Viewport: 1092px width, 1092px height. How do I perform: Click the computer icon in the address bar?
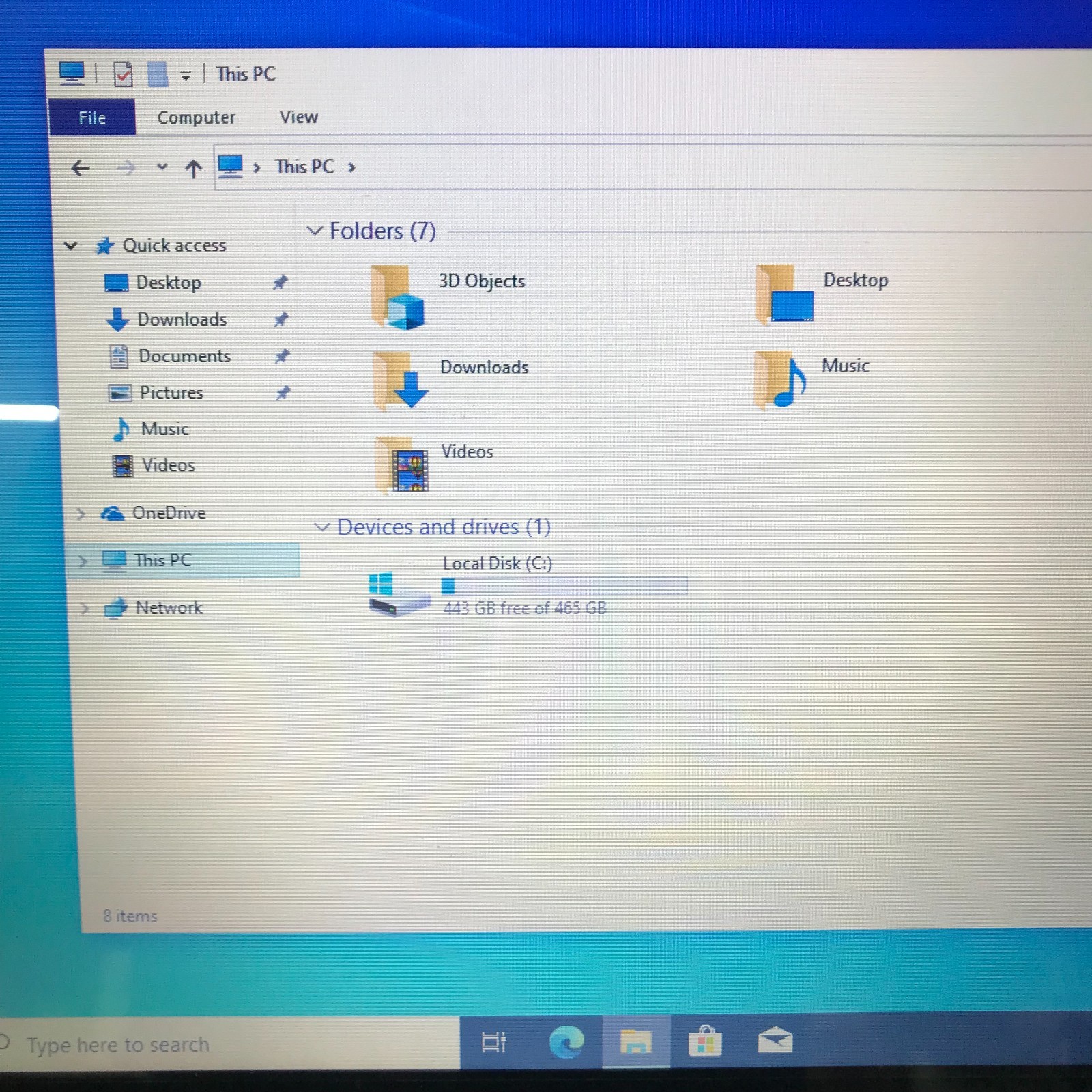(x=230, y=166)
